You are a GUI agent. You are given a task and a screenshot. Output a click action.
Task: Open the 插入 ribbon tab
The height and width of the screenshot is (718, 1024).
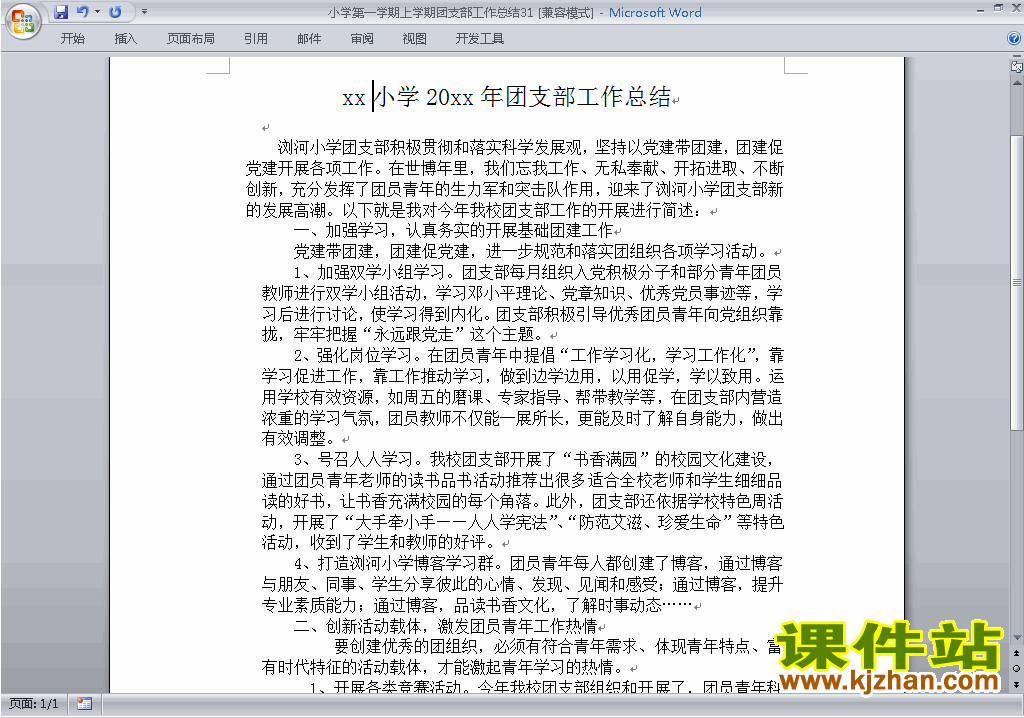click(x=125, y=39)
